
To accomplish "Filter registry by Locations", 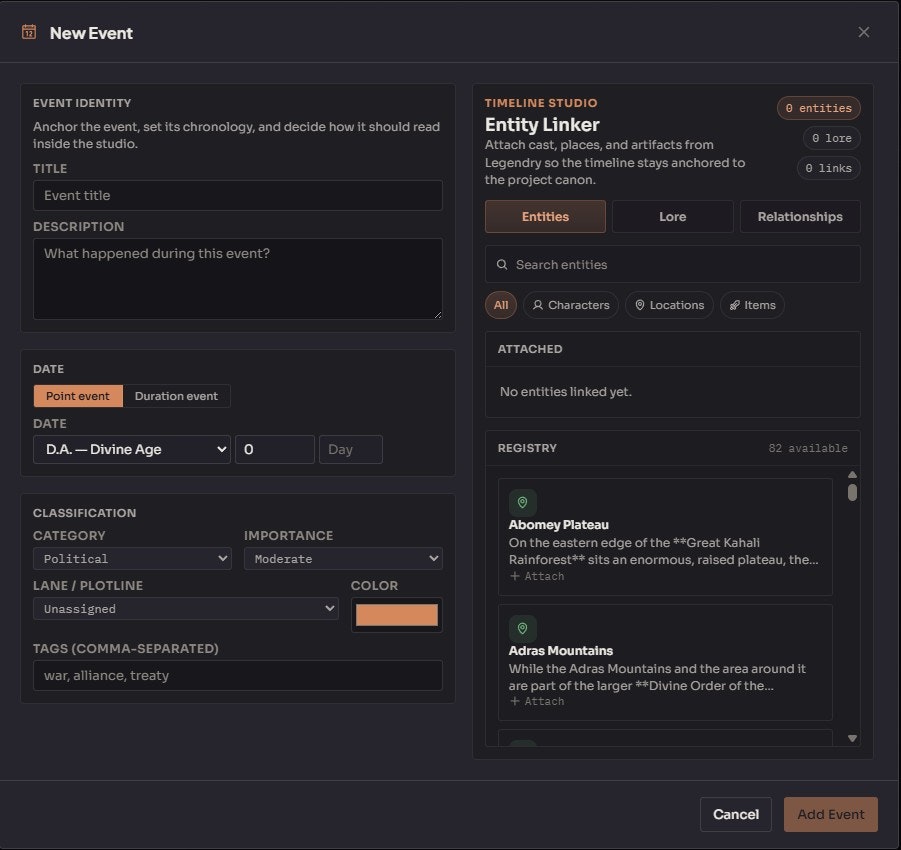I will [669, 305].
